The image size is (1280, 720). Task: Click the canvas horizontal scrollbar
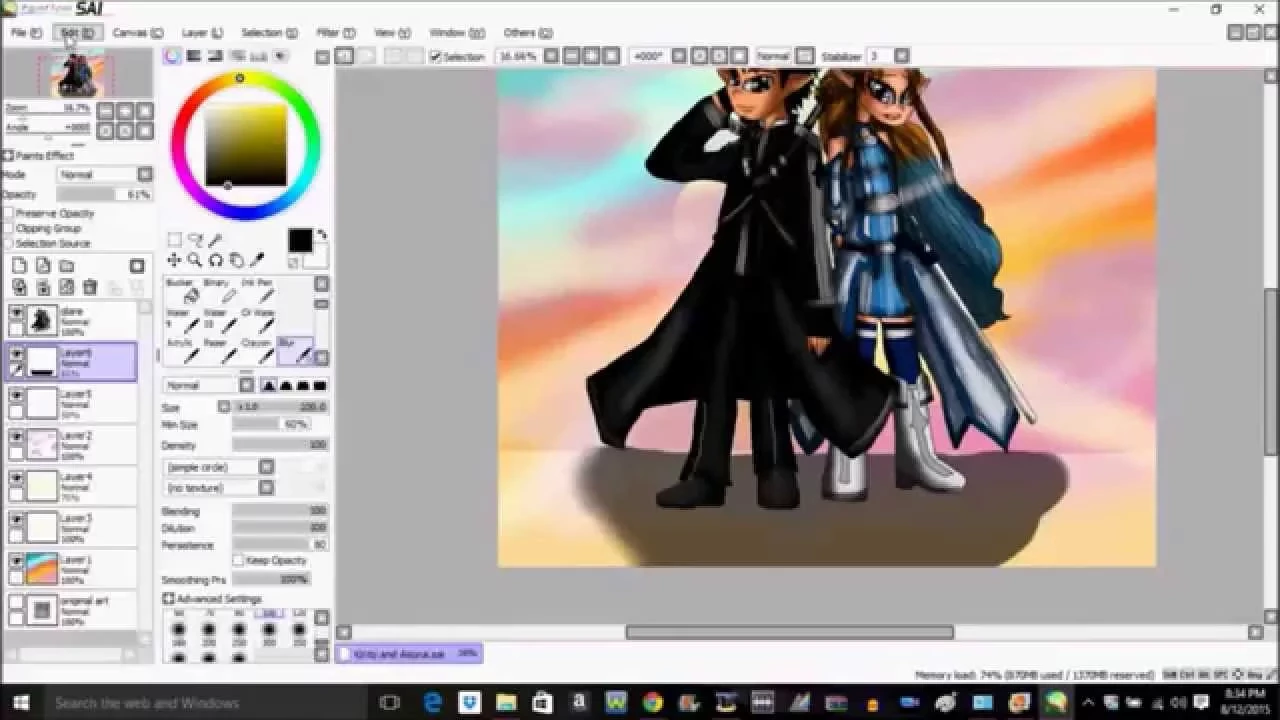click(790, 632)
